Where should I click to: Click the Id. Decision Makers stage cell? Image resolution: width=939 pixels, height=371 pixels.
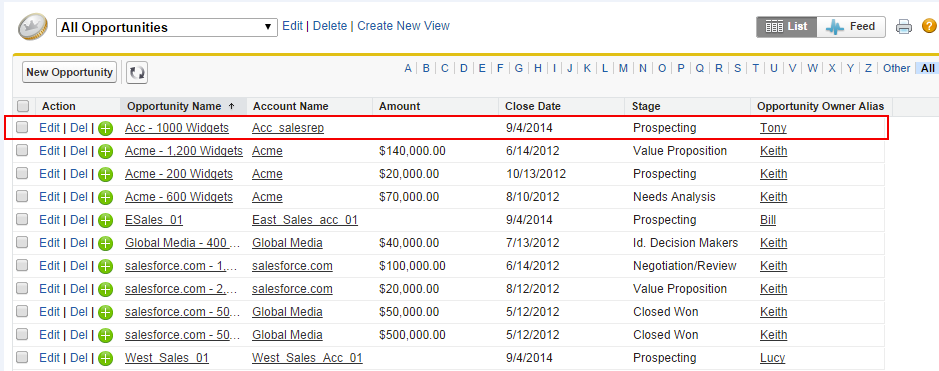pos(685,242)
